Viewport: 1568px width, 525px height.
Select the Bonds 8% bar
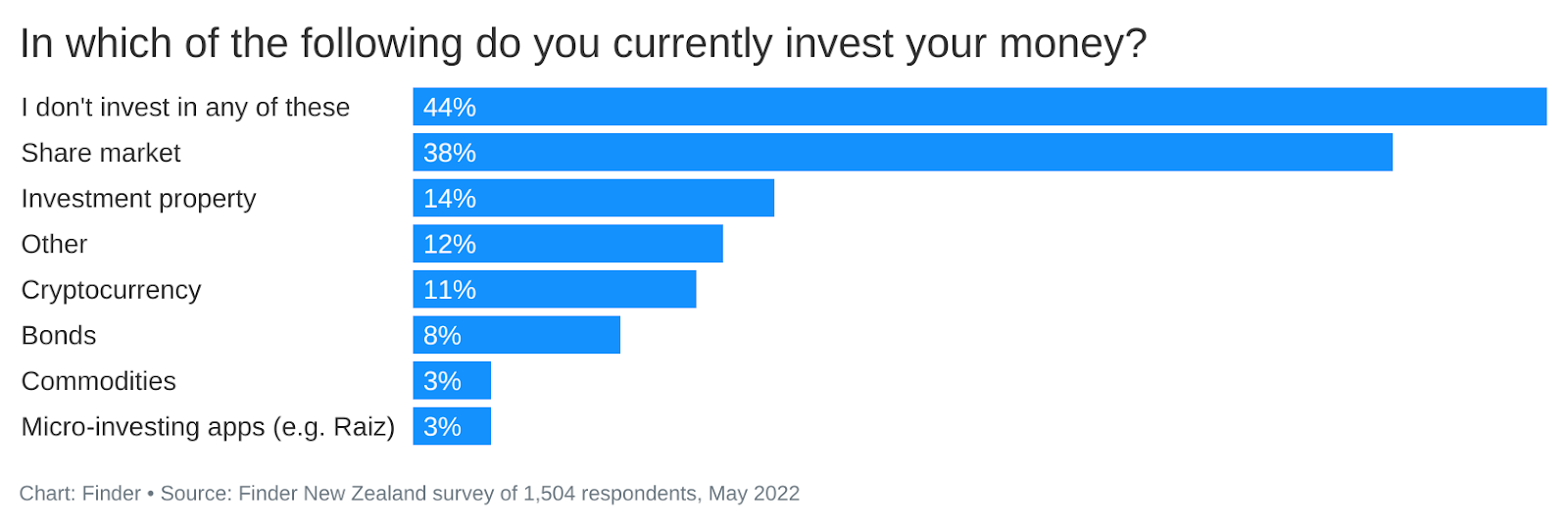tap(516, 335)
